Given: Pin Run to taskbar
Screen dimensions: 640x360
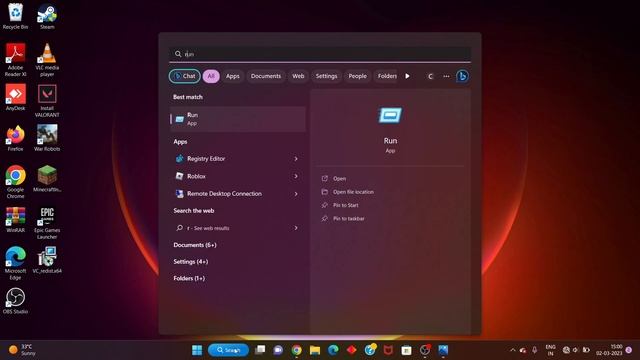Looking at the screenshot, I should [x=349, y=219].
